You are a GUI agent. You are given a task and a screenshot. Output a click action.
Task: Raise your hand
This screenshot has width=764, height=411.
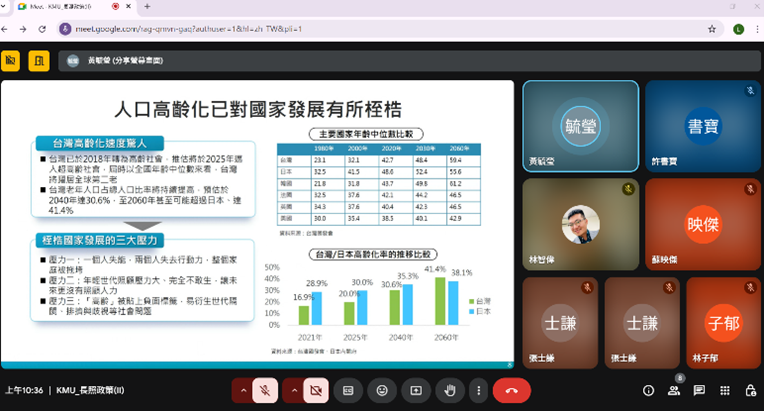(x=450, y=391)
